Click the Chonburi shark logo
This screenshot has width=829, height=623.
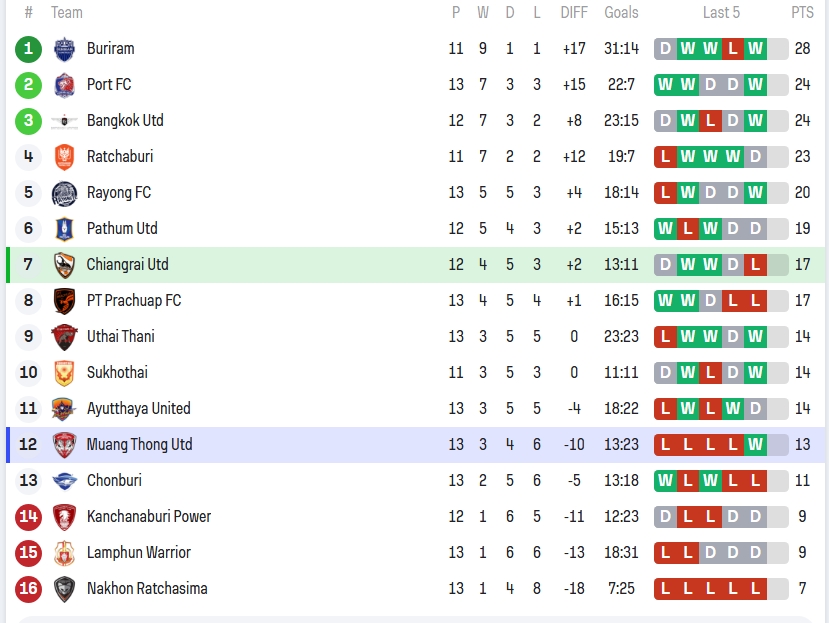(64, 481)
